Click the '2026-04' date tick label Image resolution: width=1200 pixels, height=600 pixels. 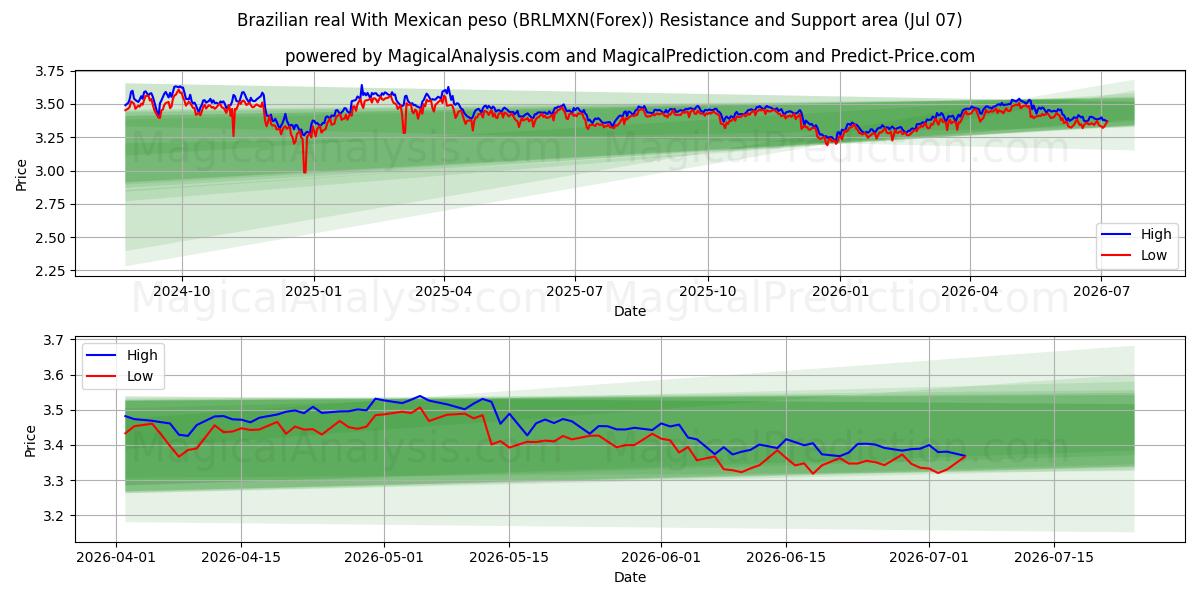point(970,291)
